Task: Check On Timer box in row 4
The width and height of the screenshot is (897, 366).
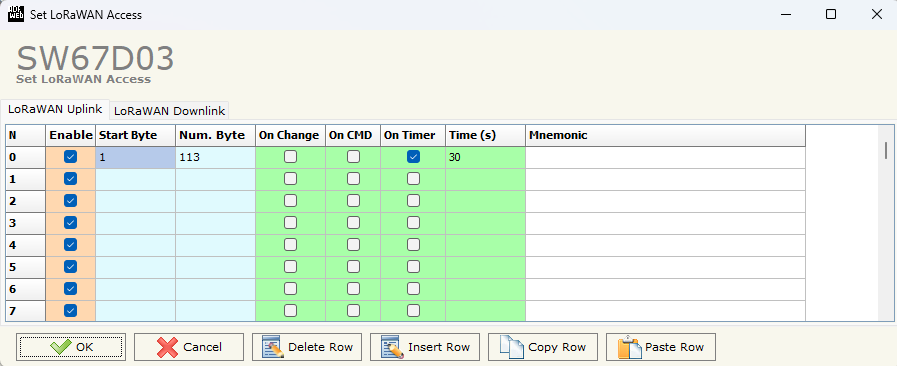Action: coord(413,245)
